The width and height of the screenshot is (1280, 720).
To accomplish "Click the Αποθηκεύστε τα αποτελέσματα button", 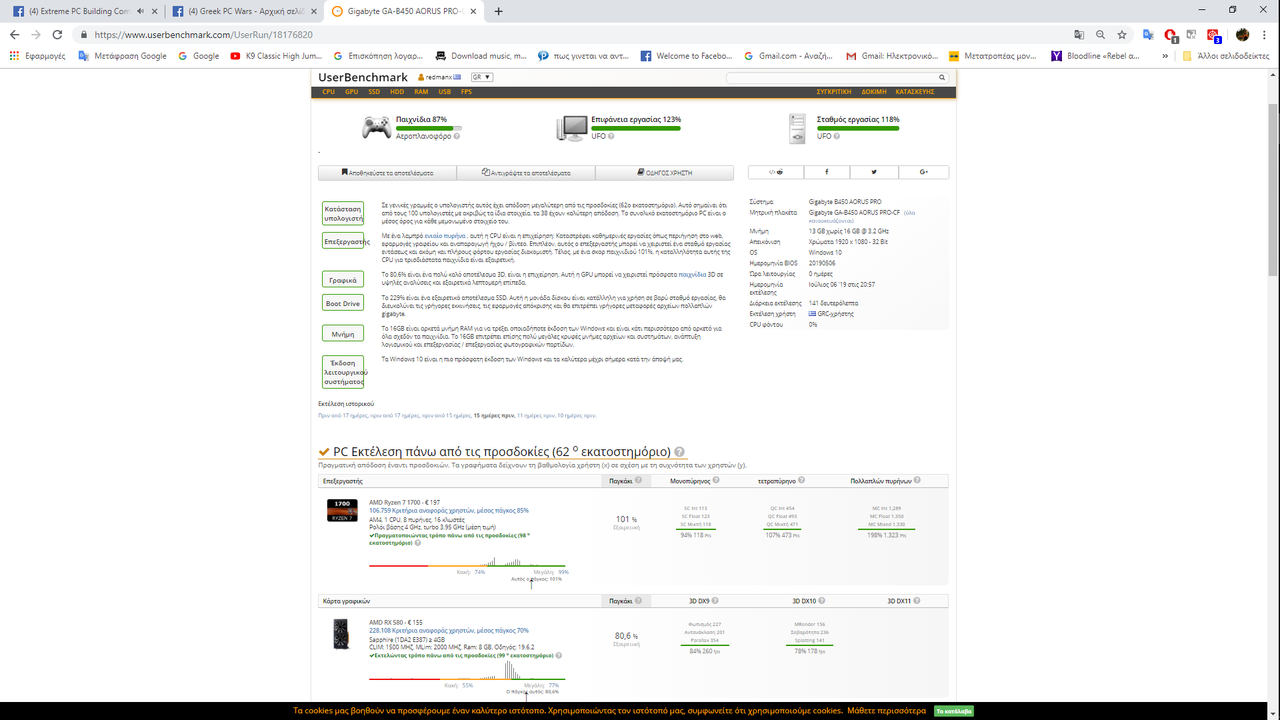I will (387, 172).
